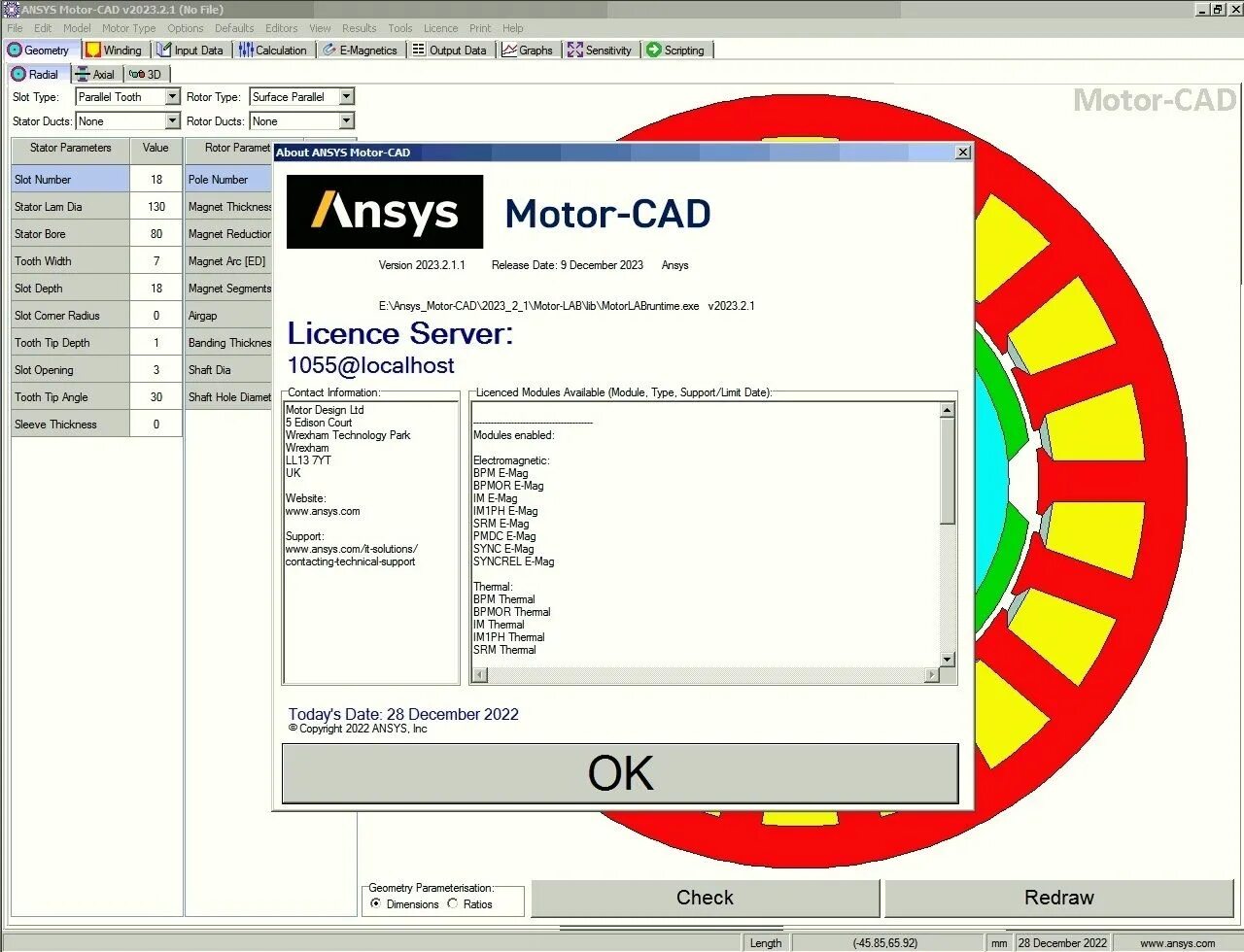Click BPM E-Mag in modules list

coord(501,473)
